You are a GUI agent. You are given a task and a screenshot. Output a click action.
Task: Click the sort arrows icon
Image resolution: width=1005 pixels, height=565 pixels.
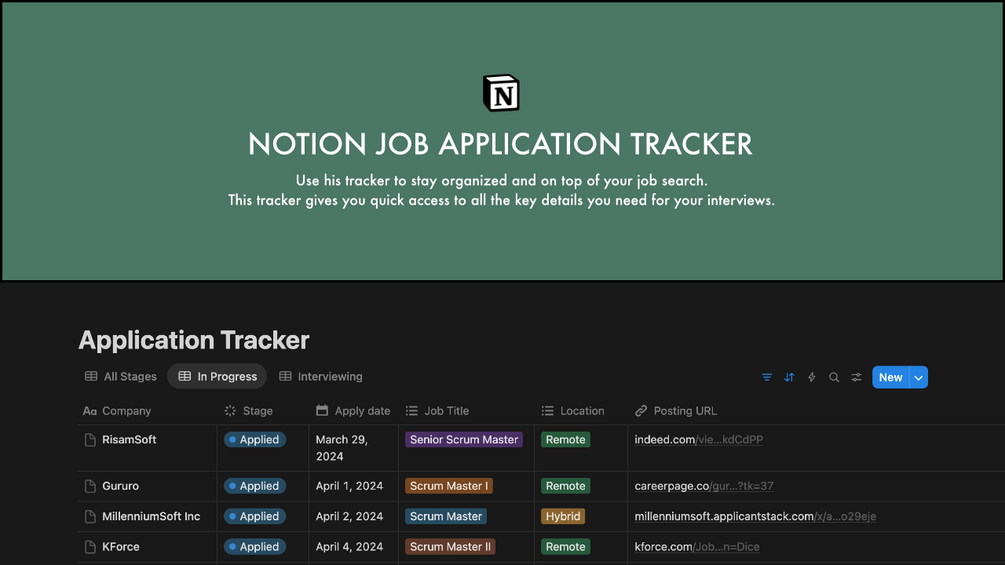click(789, 377)
